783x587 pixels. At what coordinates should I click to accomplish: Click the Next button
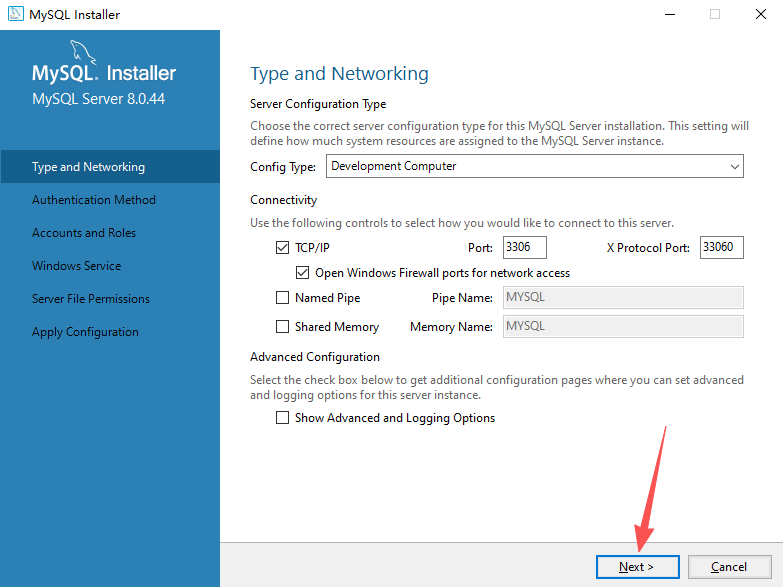[637, 567]
